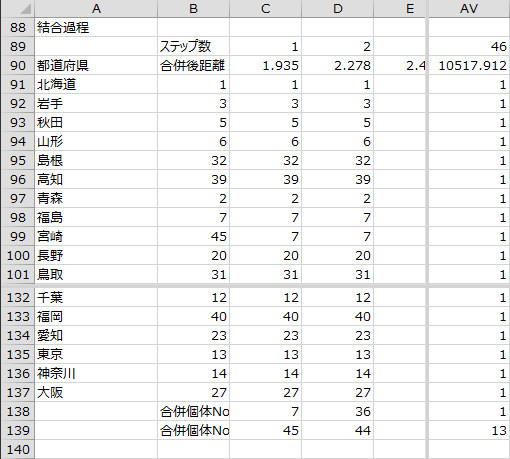Click 合併個体No label in row 139
The image size is (510, 459).
[x=193, y=430]
